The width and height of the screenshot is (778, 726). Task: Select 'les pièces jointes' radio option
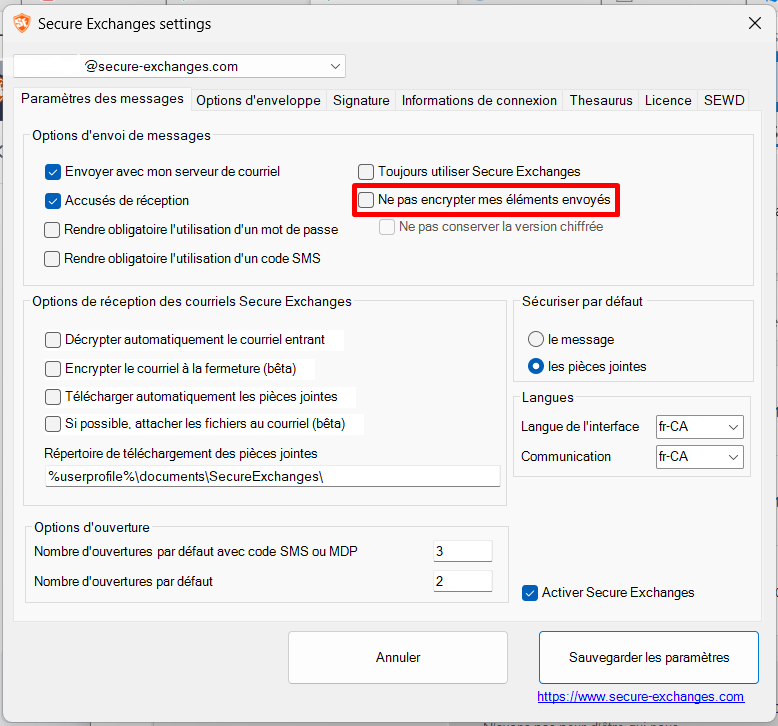(x=536, y=366)
